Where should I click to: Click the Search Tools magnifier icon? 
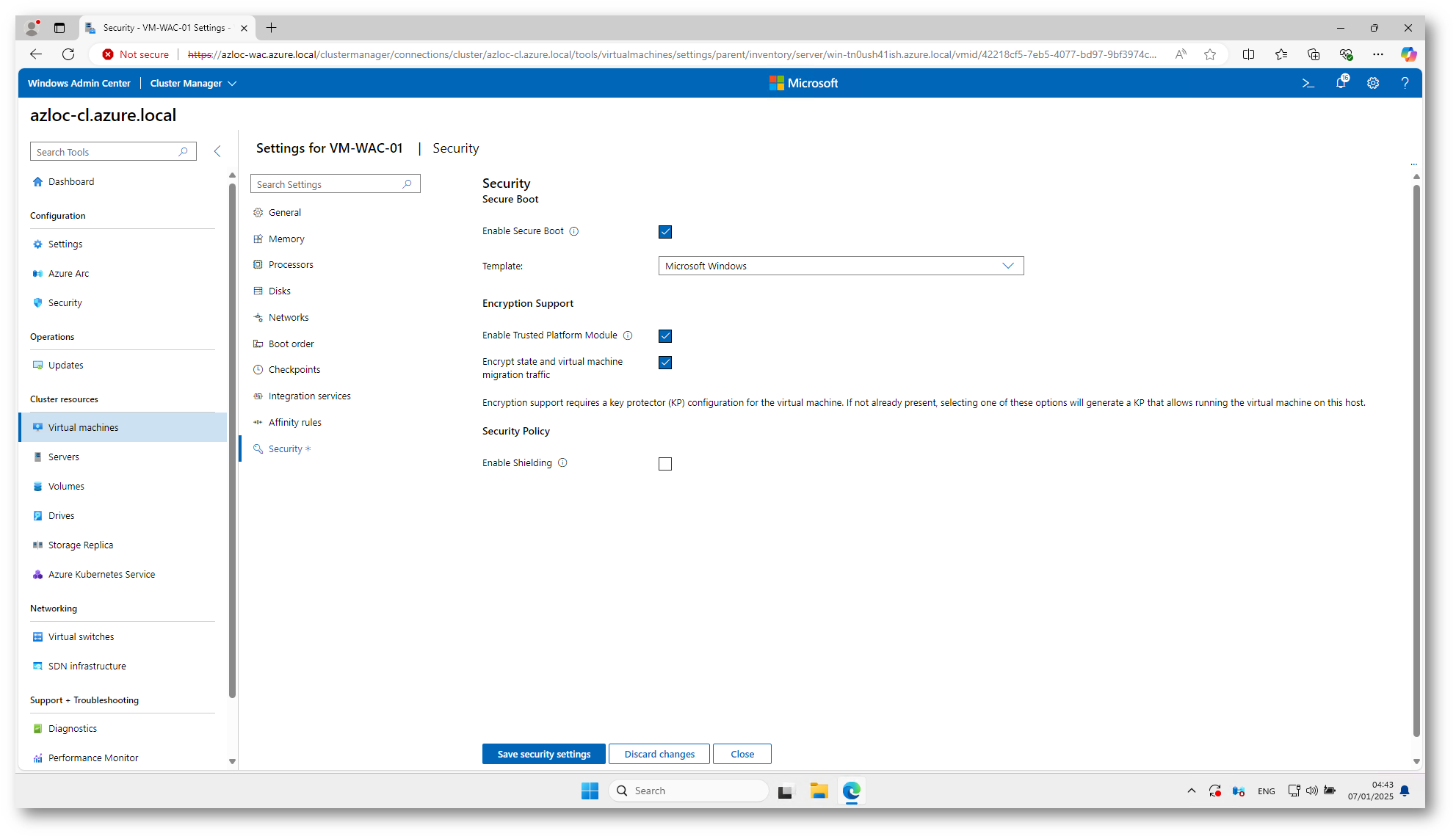pos(184,152)
